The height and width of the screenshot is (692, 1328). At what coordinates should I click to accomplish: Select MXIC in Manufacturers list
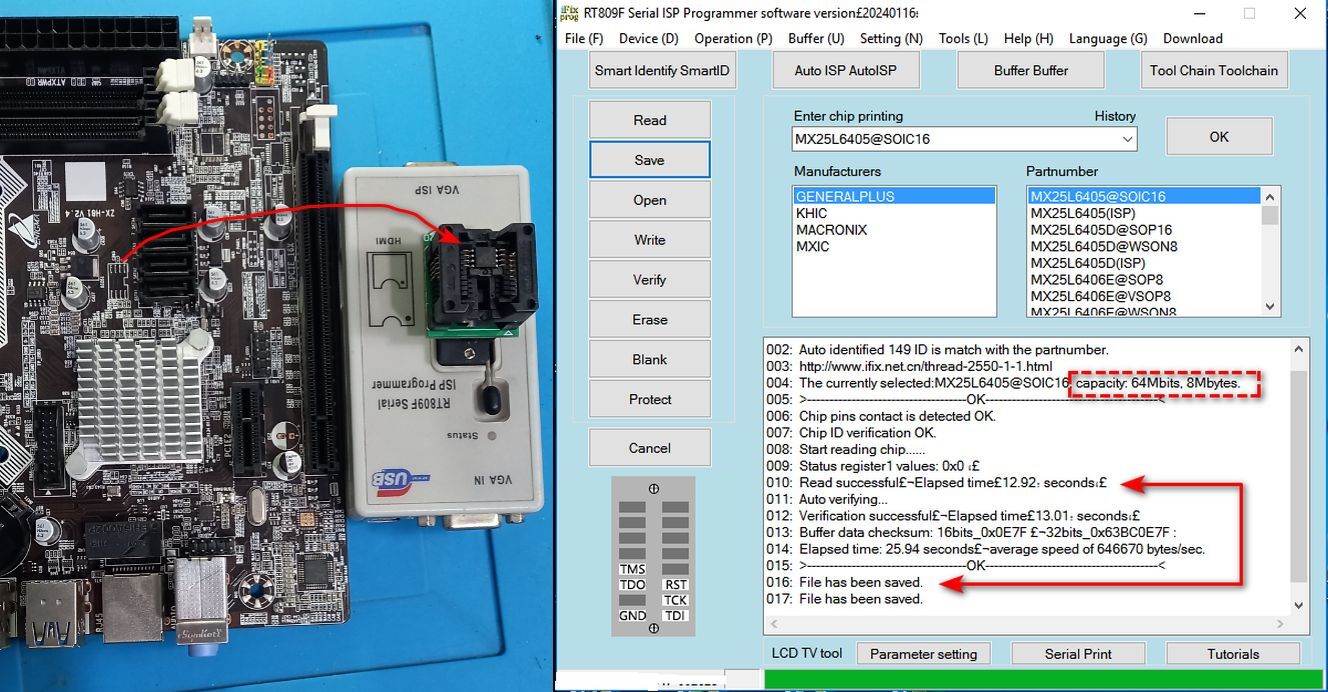point(894,247)
